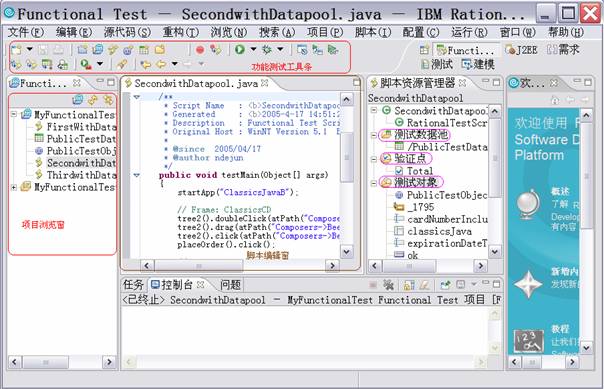Open the 脚本(I) menu
Image resolution: width=604 pixels, height=389 pixels.
(x=373, y=32)
